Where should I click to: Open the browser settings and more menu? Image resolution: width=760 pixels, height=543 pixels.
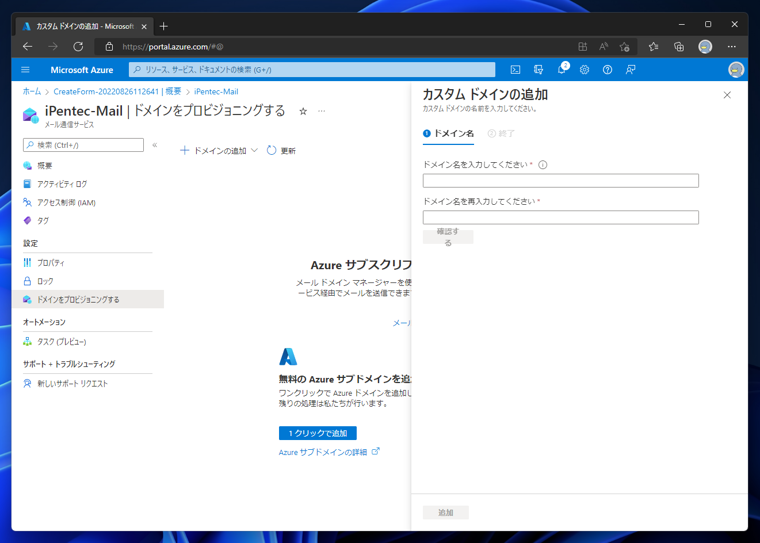[x=731, y=47]
